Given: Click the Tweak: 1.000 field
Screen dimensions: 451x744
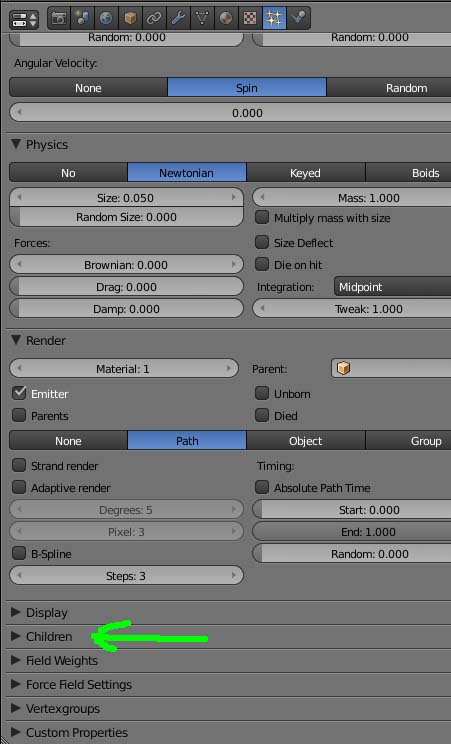Looking at the screenshot, I should click(352, 309).
